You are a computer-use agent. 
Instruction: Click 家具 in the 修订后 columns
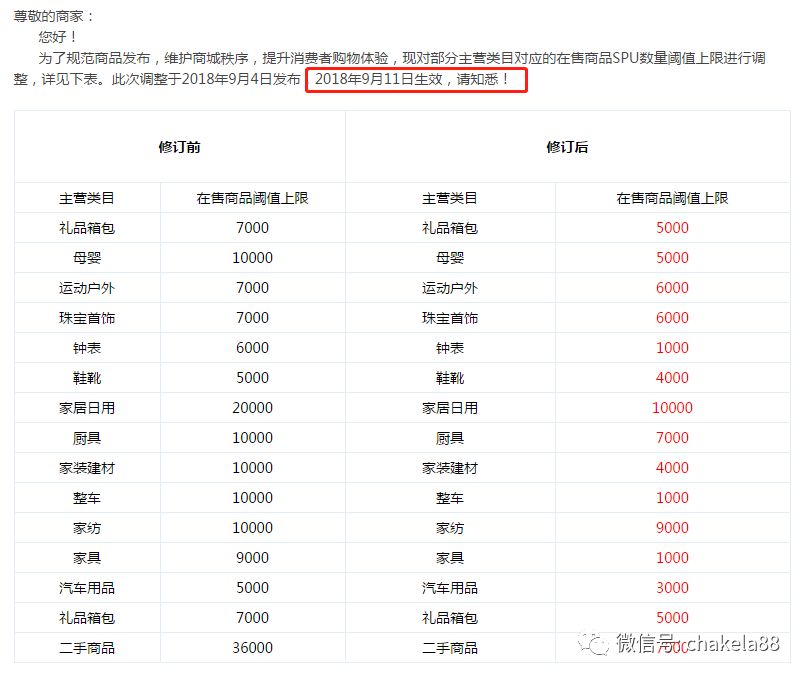(x=450, y=558)
